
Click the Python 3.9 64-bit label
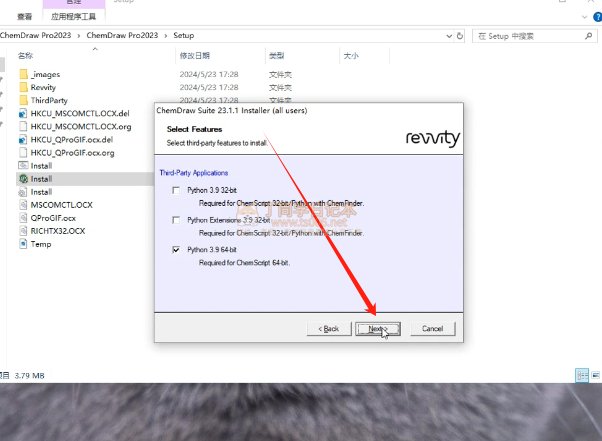point(212,250)
